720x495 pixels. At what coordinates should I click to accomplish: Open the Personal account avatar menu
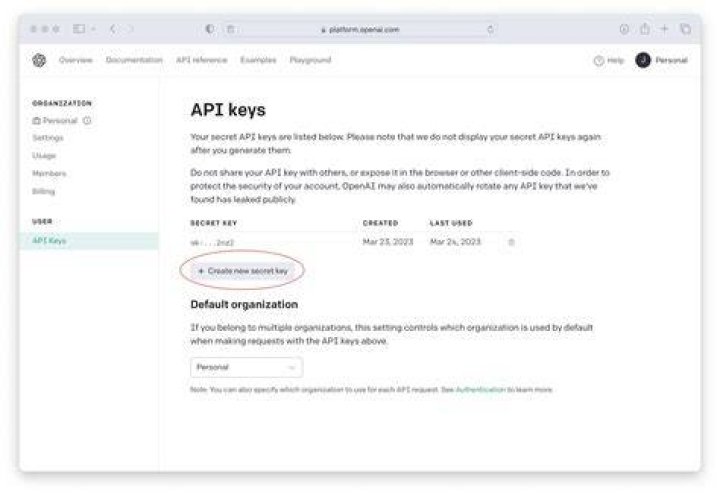pyautogui.click(x=661, y=60)
